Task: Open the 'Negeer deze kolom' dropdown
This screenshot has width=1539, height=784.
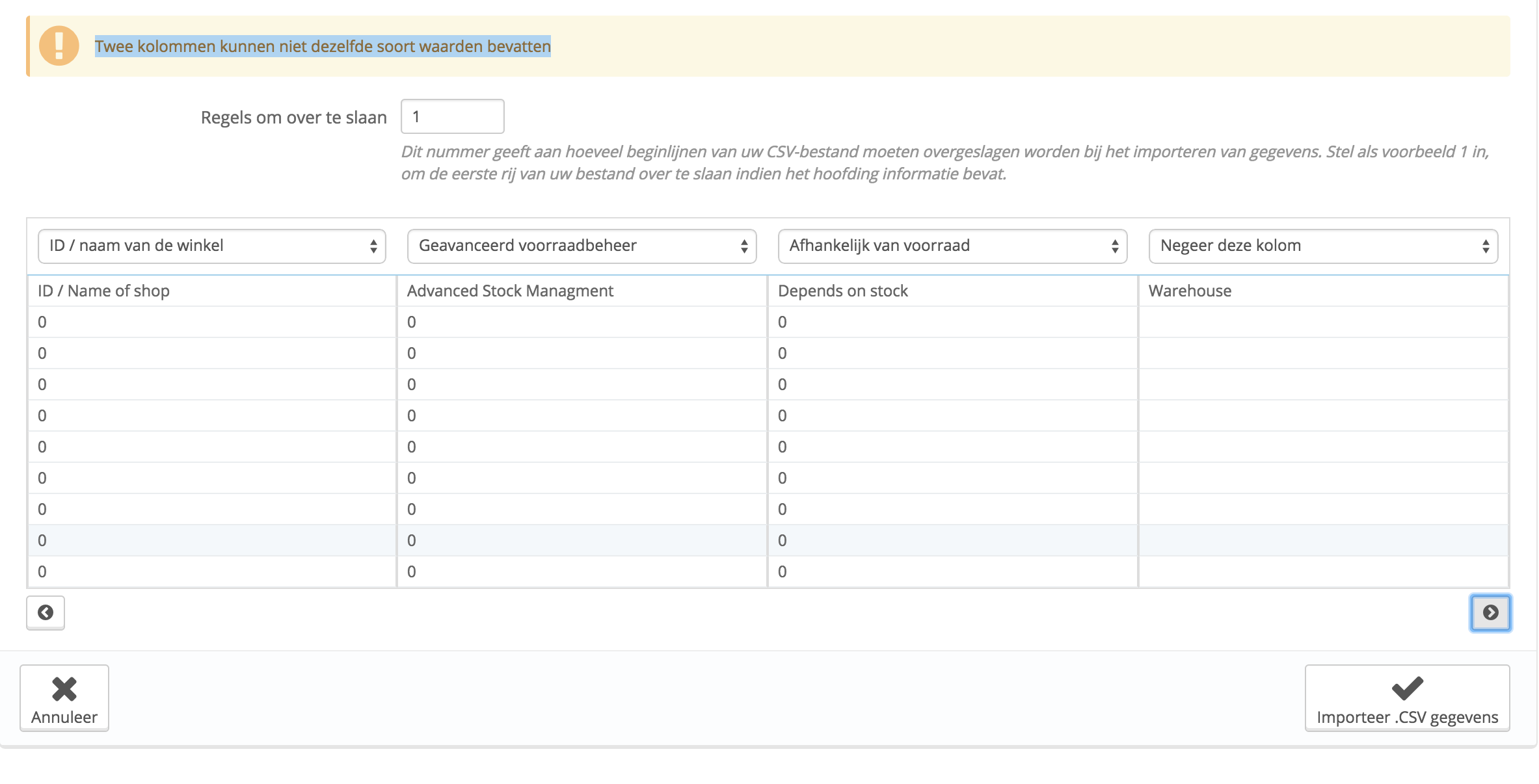Action: click(x=1323, y=246)
